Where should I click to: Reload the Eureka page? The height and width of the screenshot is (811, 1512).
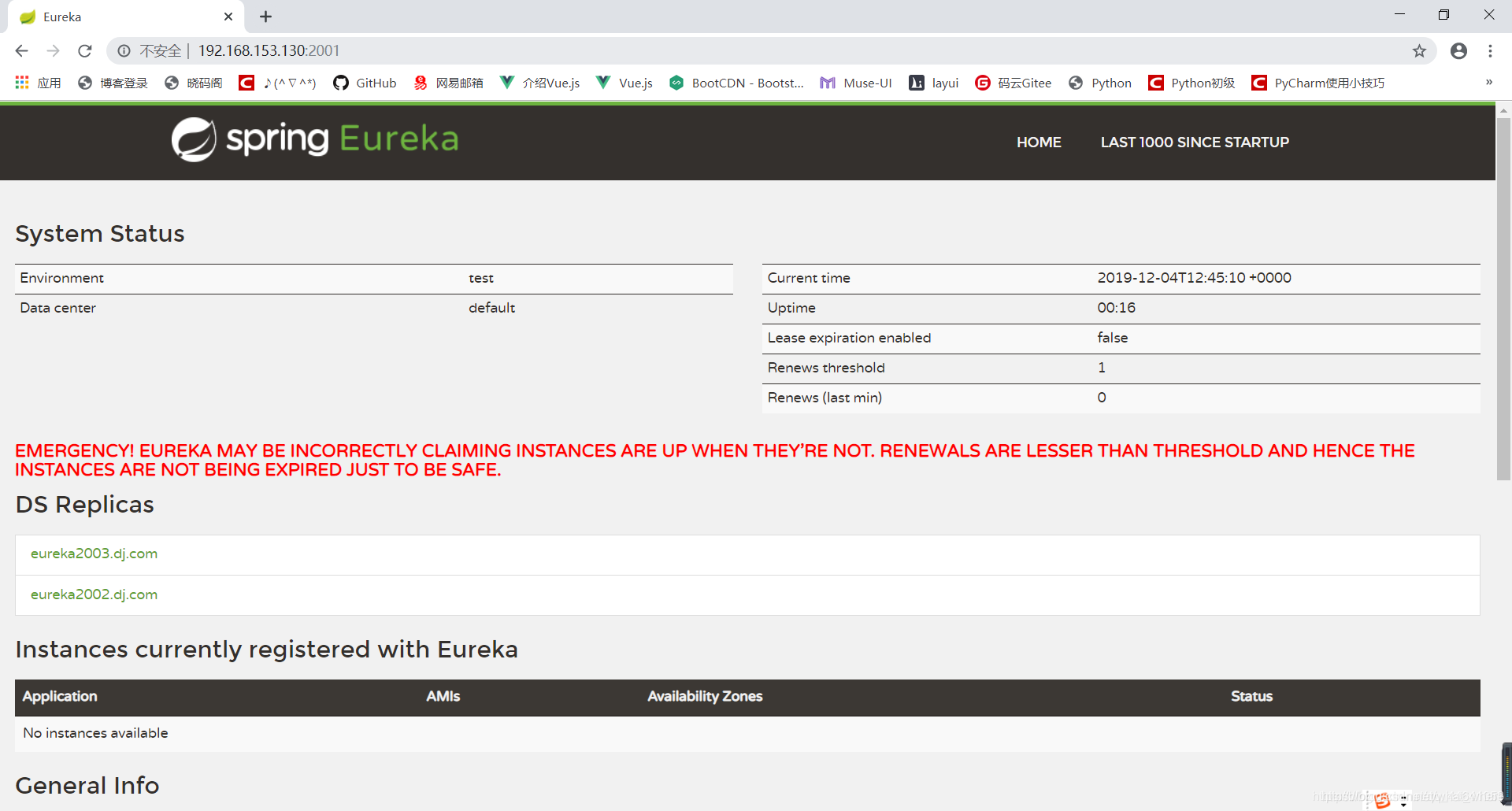tap(85, 51)
